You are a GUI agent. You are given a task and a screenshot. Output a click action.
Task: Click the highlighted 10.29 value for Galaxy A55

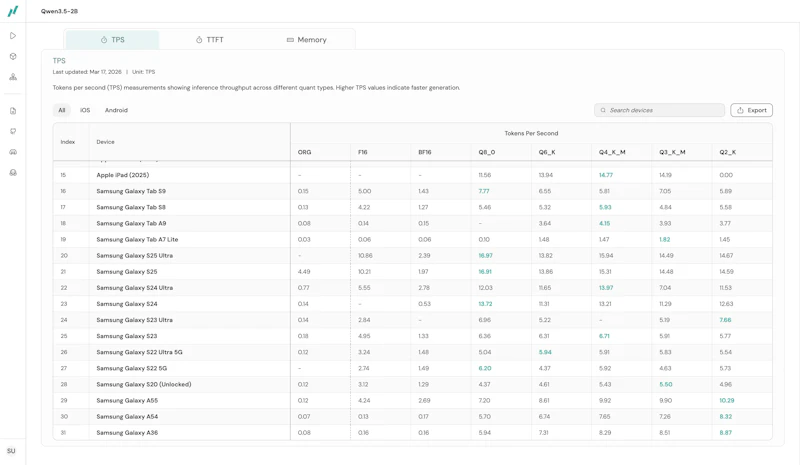[727, 401]
